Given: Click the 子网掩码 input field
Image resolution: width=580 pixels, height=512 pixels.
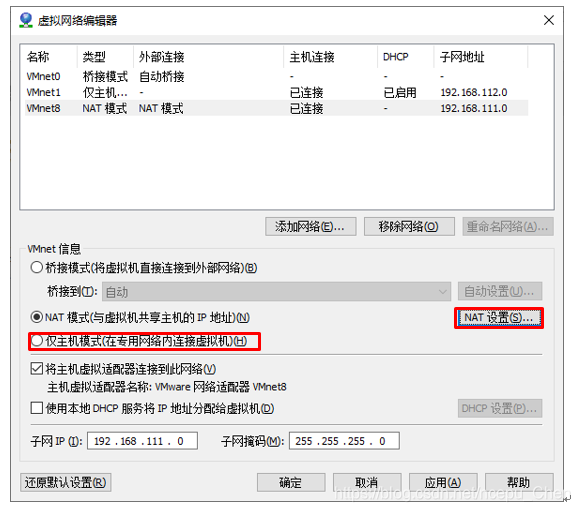Looking at the screenshot, I should 344,441.
